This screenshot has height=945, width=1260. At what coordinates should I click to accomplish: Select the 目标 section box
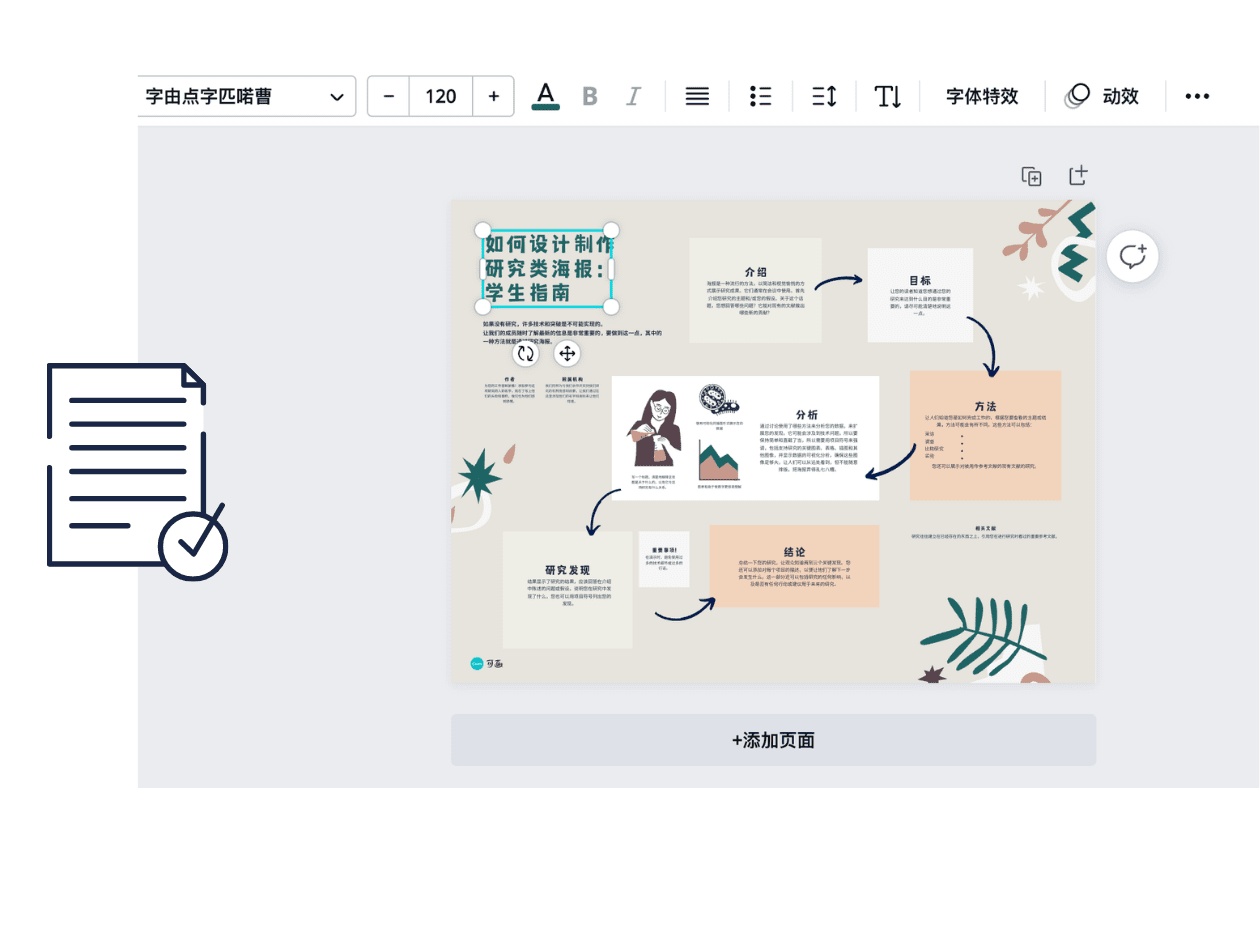point(920,295)
